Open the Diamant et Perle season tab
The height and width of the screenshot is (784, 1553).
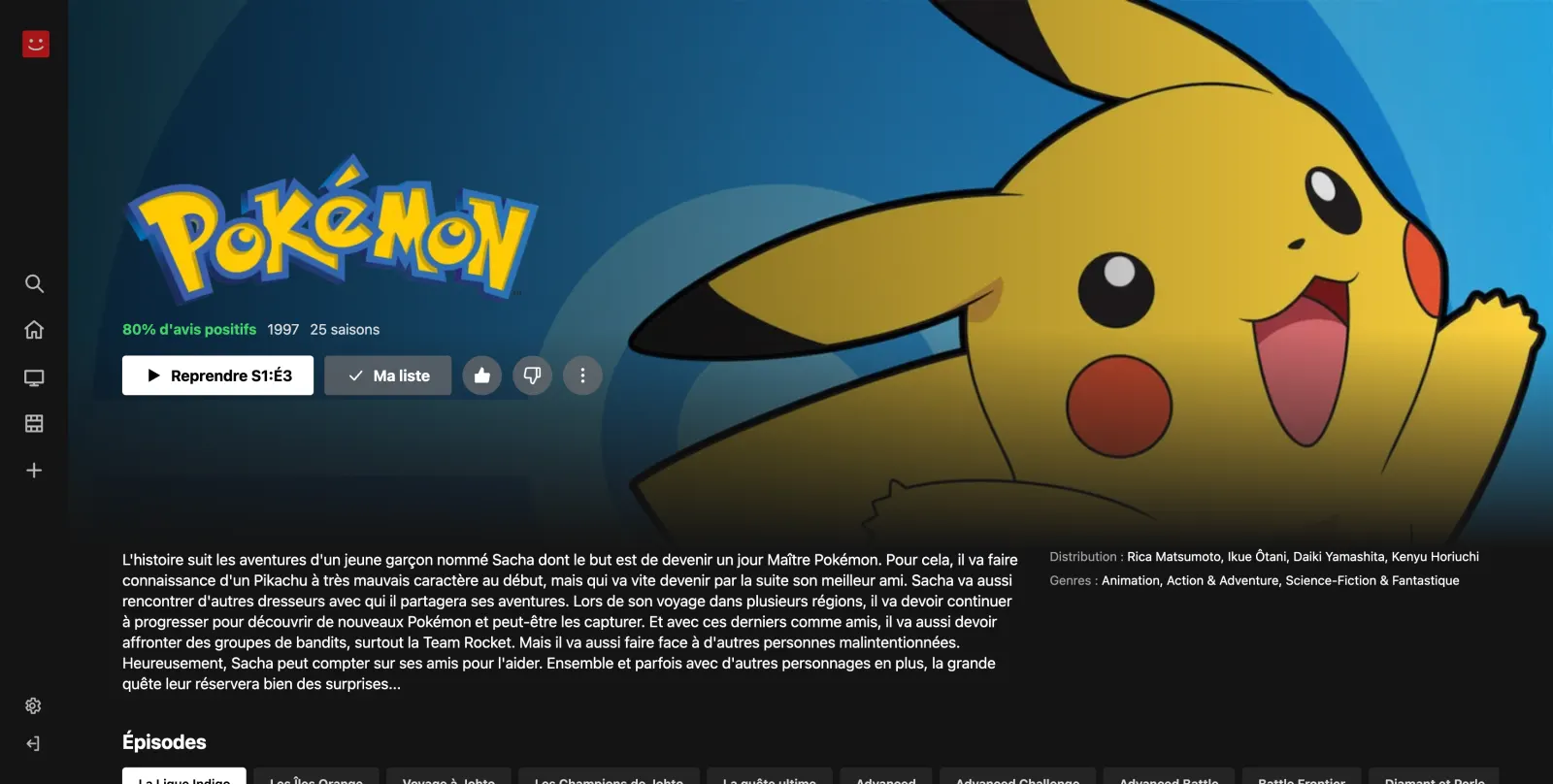pos(1435,776)
